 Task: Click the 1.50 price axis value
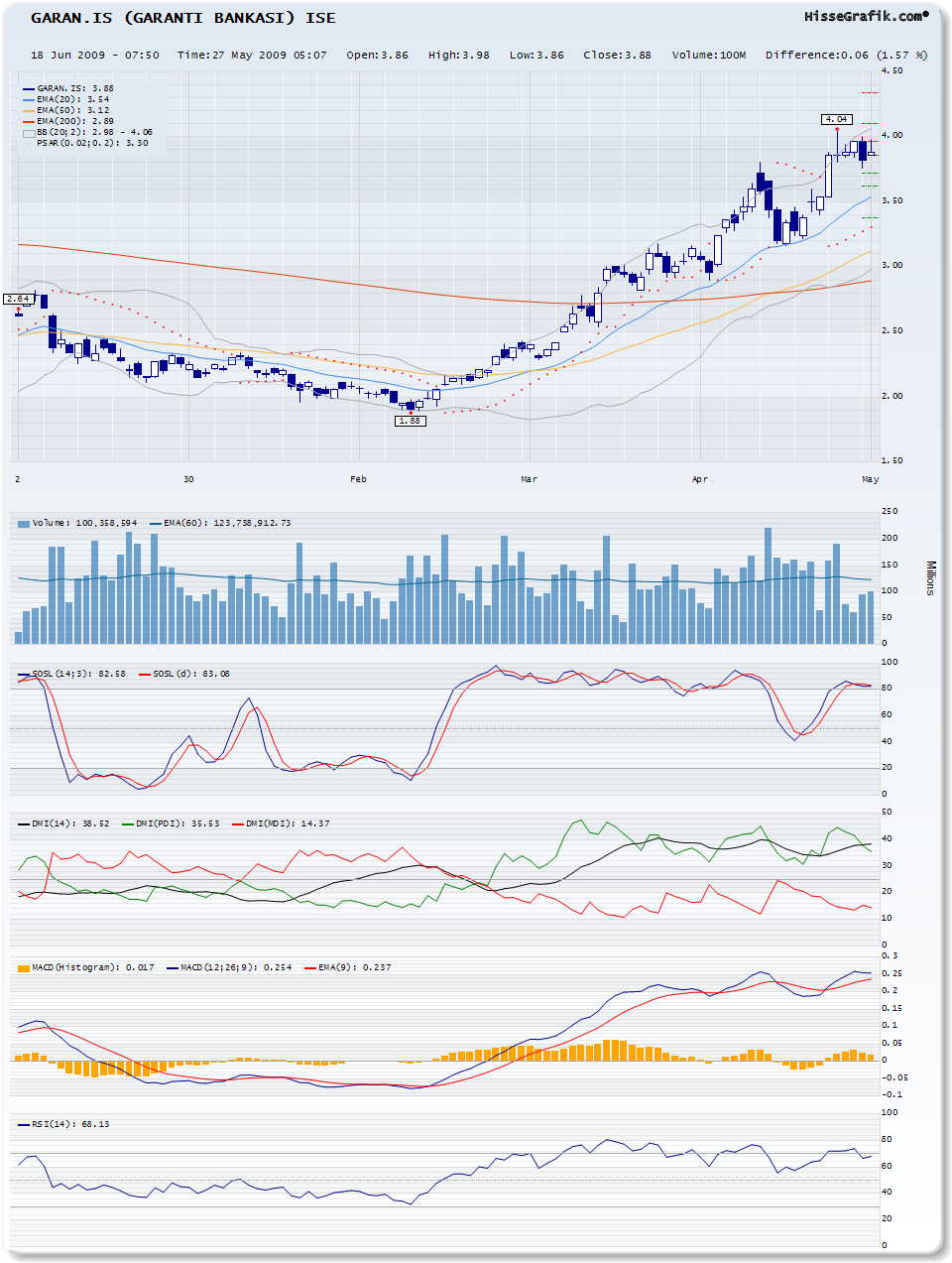click(x=892, y=460)
